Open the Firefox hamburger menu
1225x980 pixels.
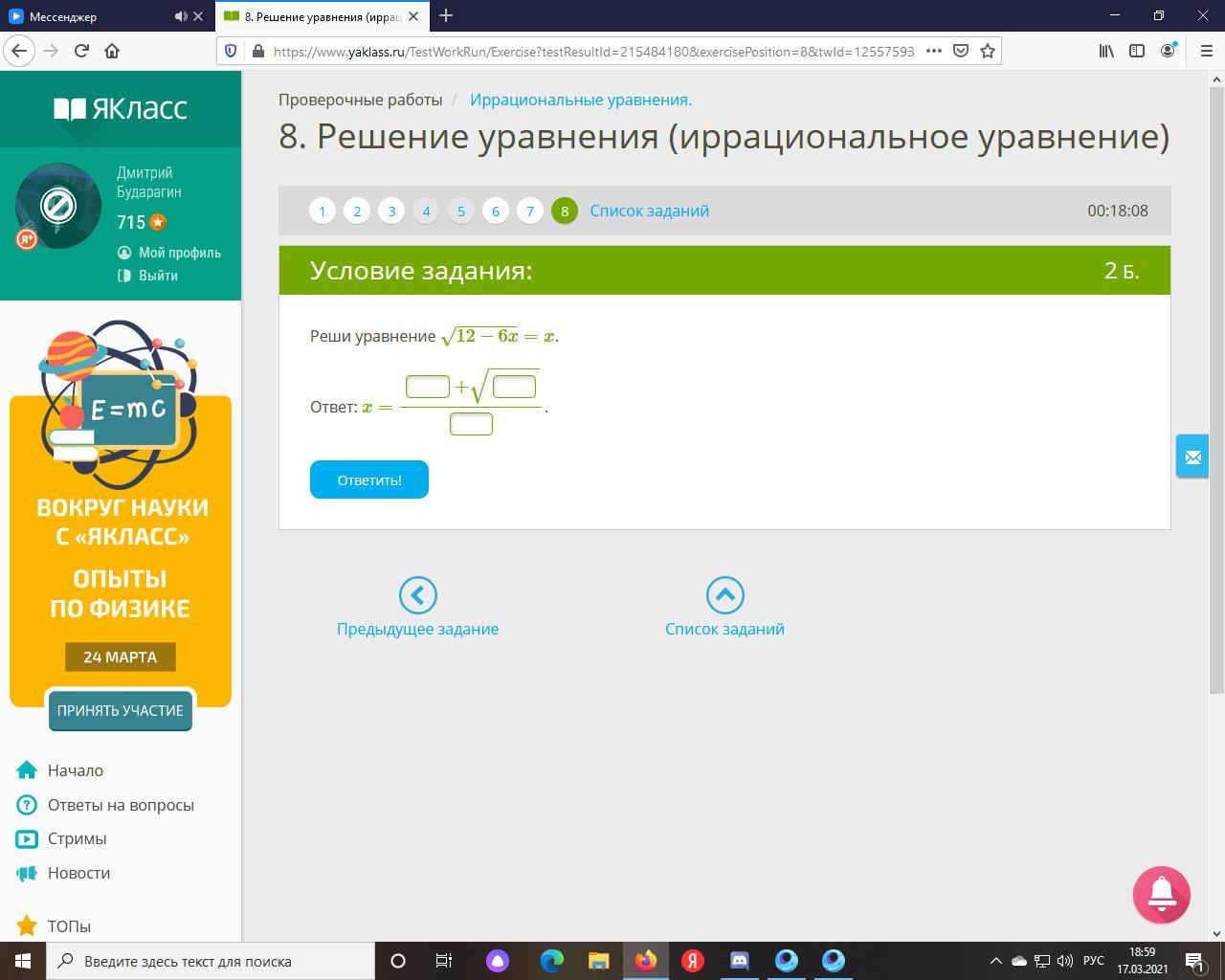[1206, 51]
